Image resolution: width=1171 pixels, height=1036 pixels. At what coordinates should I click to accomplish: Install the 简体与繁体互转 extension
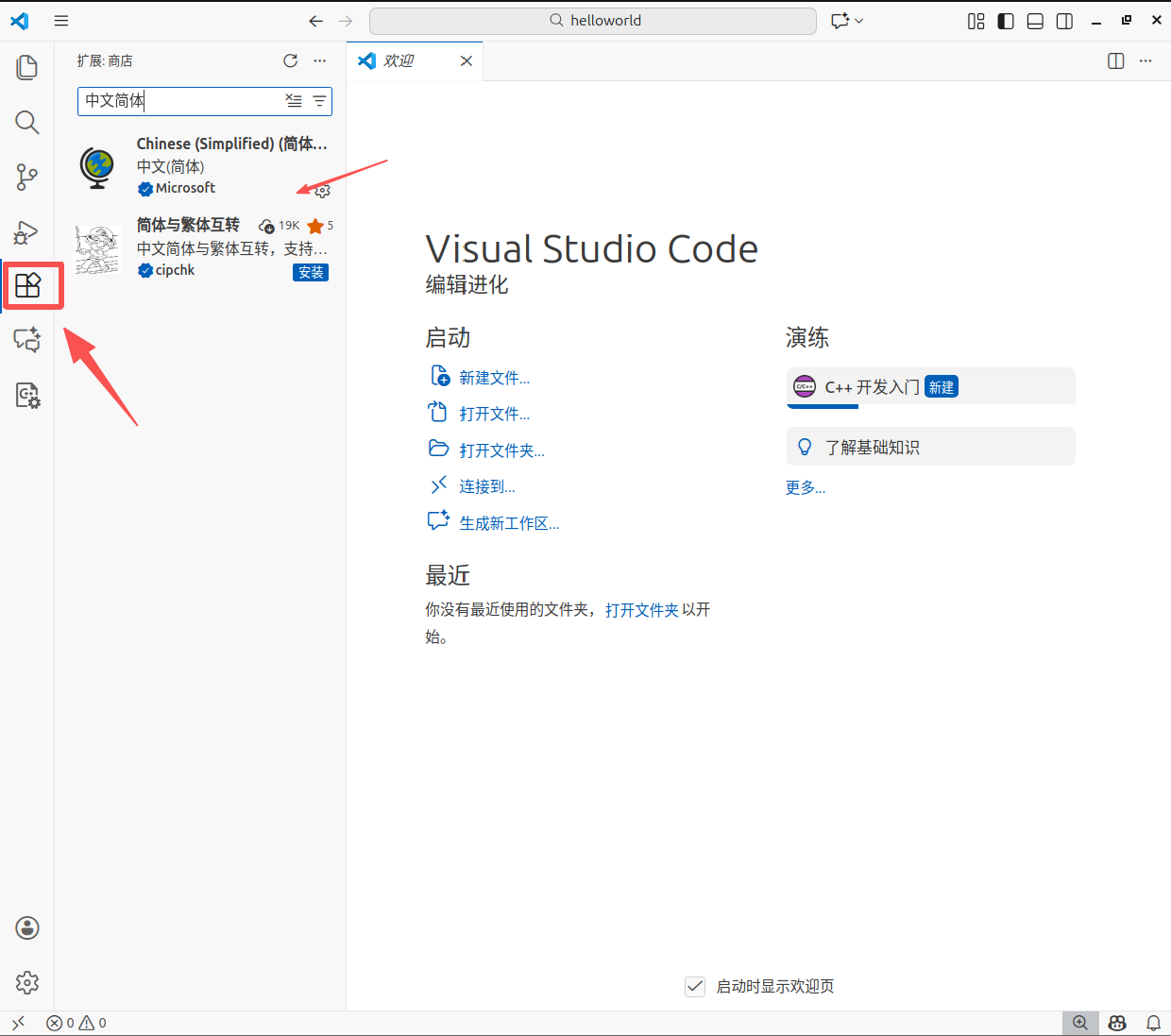coord(311,272)
